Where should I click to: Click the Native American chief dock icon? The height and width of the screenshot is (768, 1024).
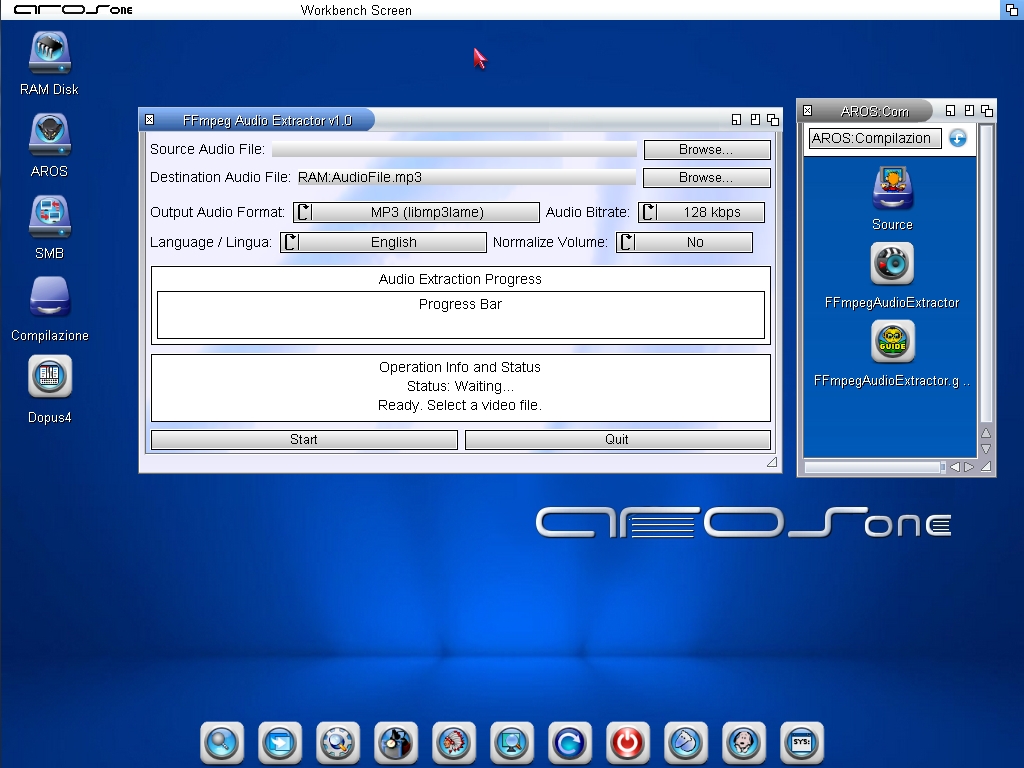point(455,743)
